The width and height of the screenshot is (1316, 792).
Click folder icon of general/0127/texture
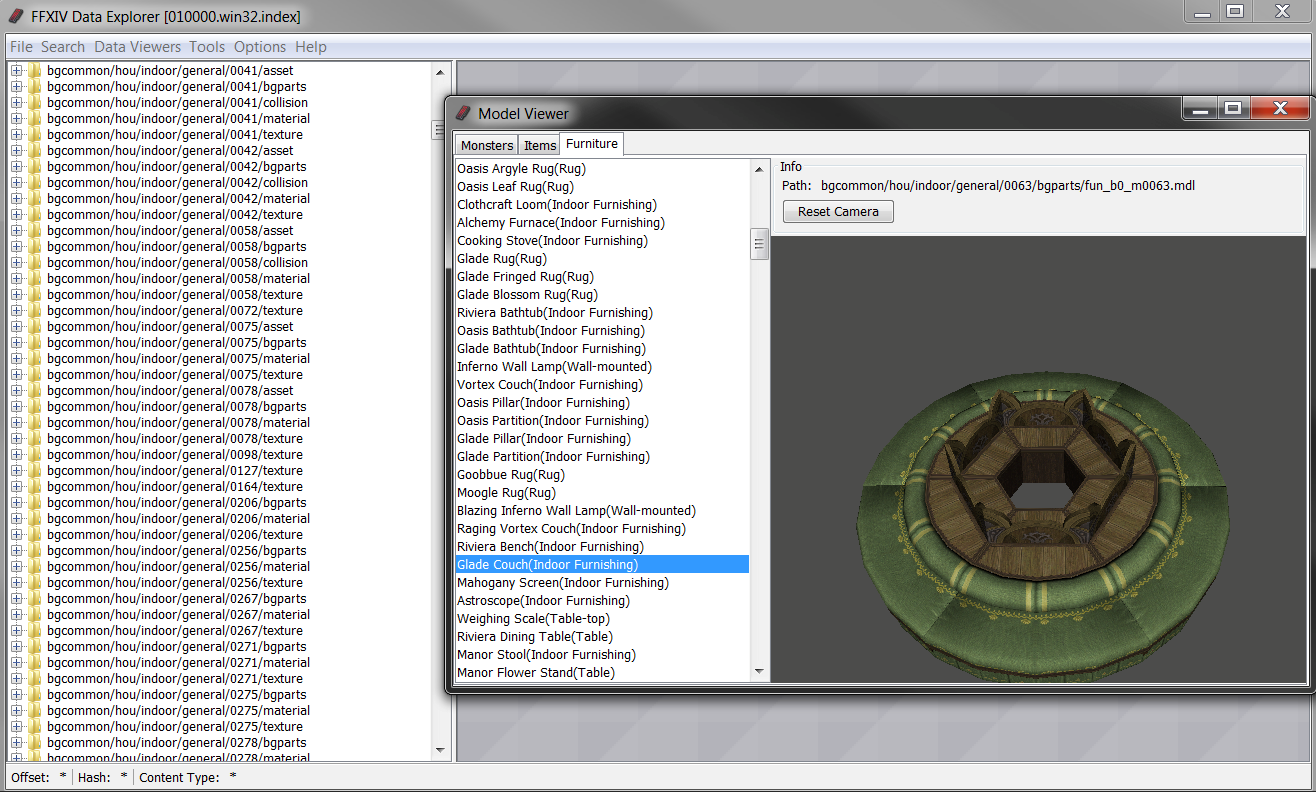(x=35, y=471)
